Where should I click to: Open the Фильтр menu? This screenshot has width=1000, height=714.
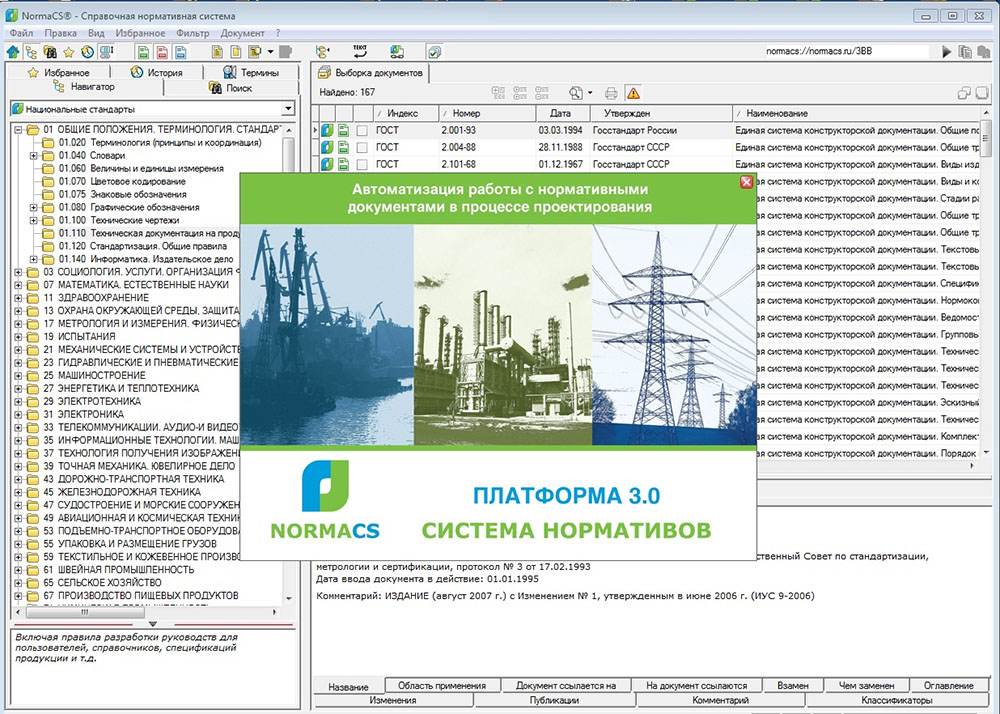coord(193,33)
